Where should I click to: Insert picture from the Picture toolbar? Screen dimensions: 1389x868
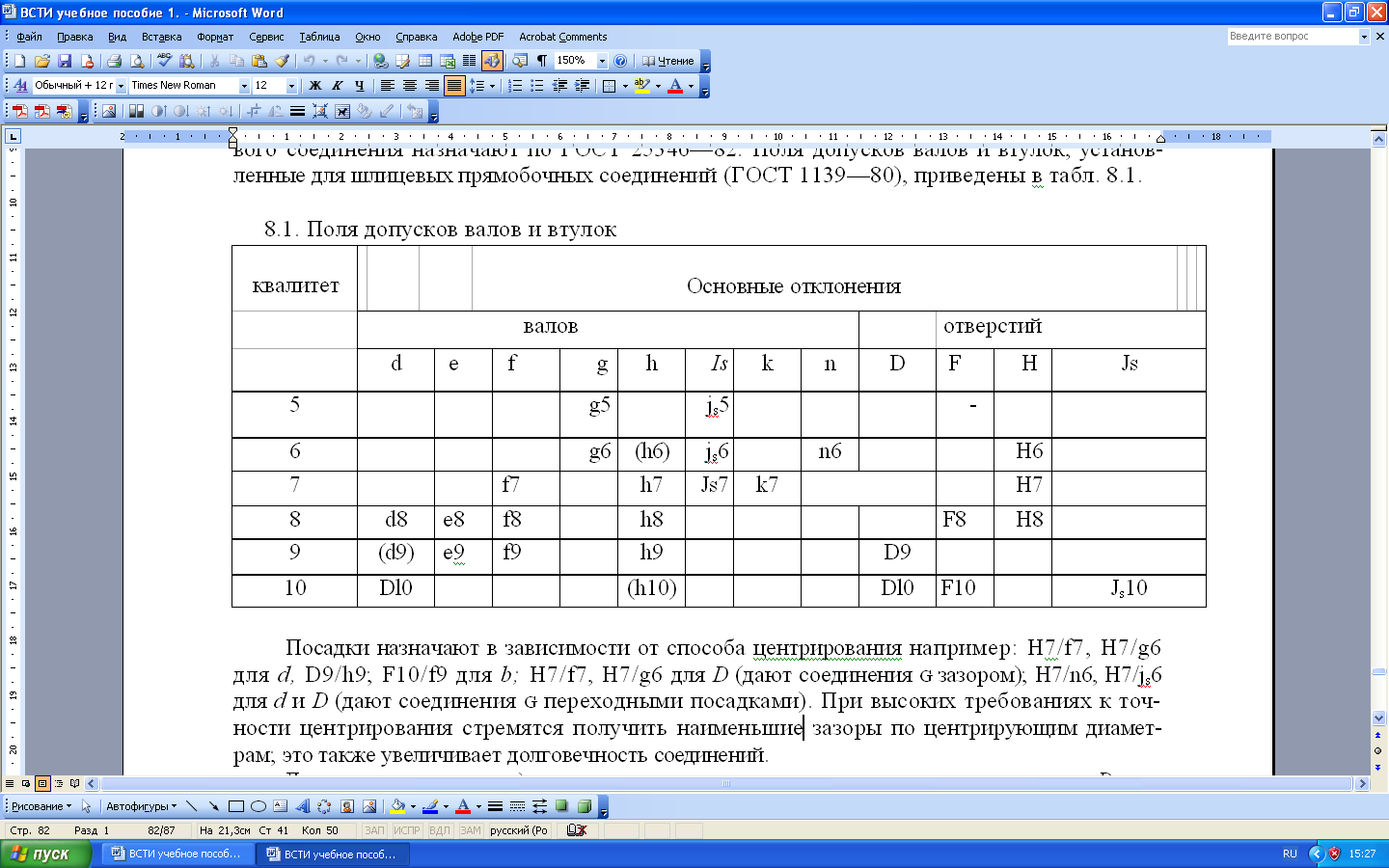tap(109, 112)
